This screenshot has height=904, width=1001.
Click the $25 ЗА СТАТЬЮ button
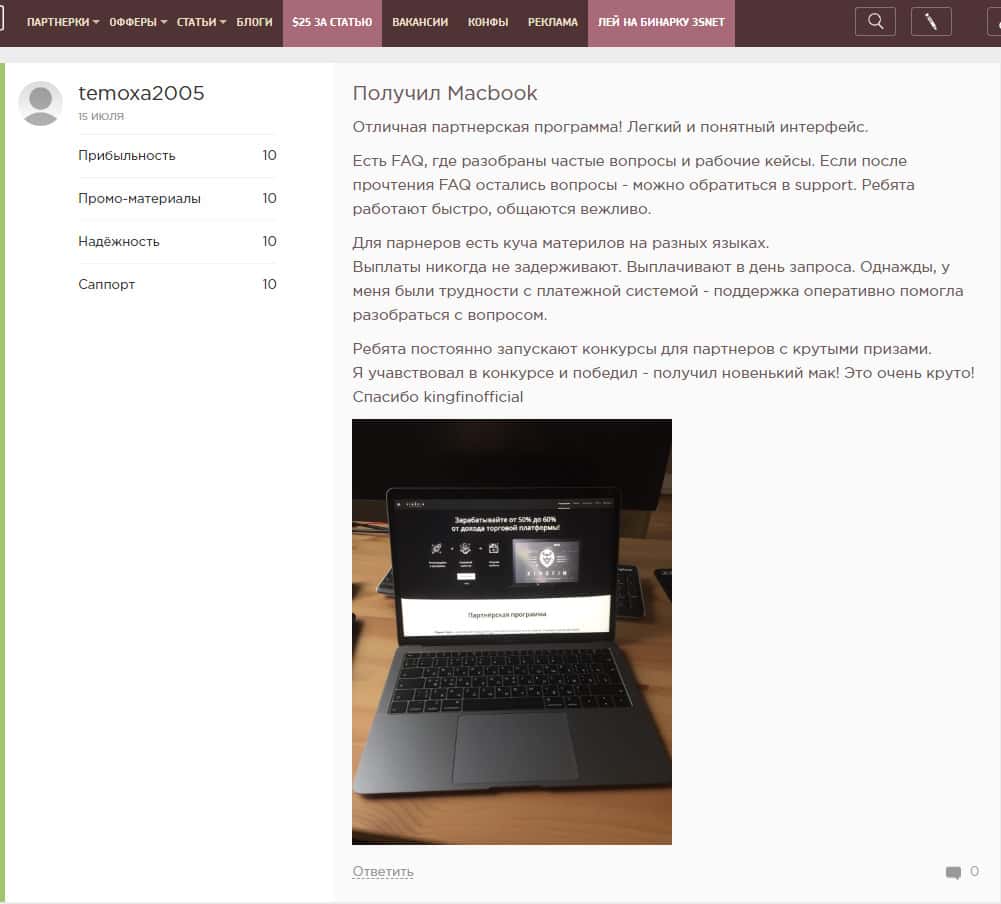coord(332,22)
